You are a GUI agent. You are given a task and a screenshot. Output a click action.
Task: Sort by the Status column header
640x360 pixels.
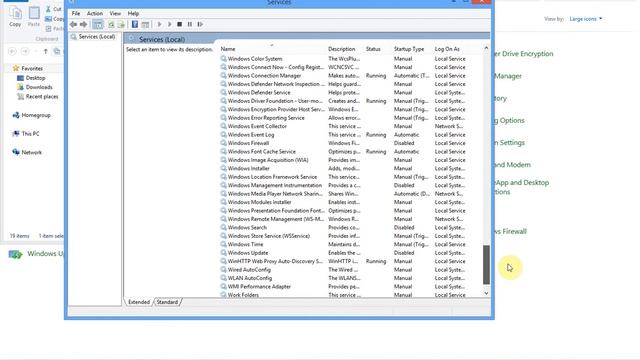pos(373,49)
